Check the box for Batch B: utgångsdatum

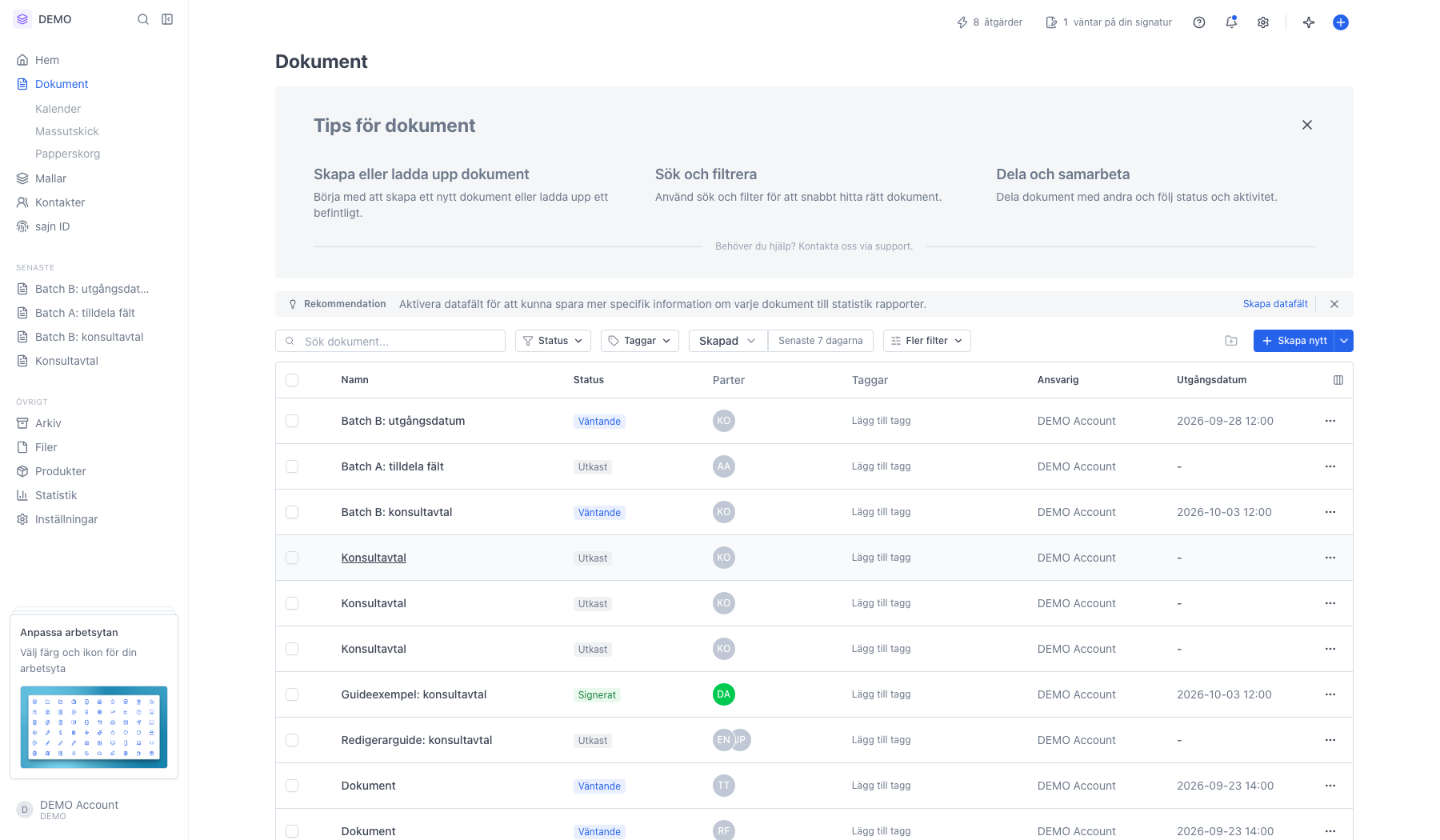pyautogui.click(x=292, y=421)
